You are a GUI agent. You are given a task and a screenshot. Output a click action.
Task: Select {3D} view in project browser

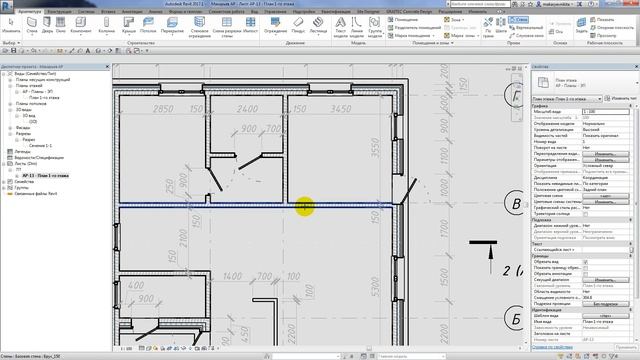click(x=33, y=122)
